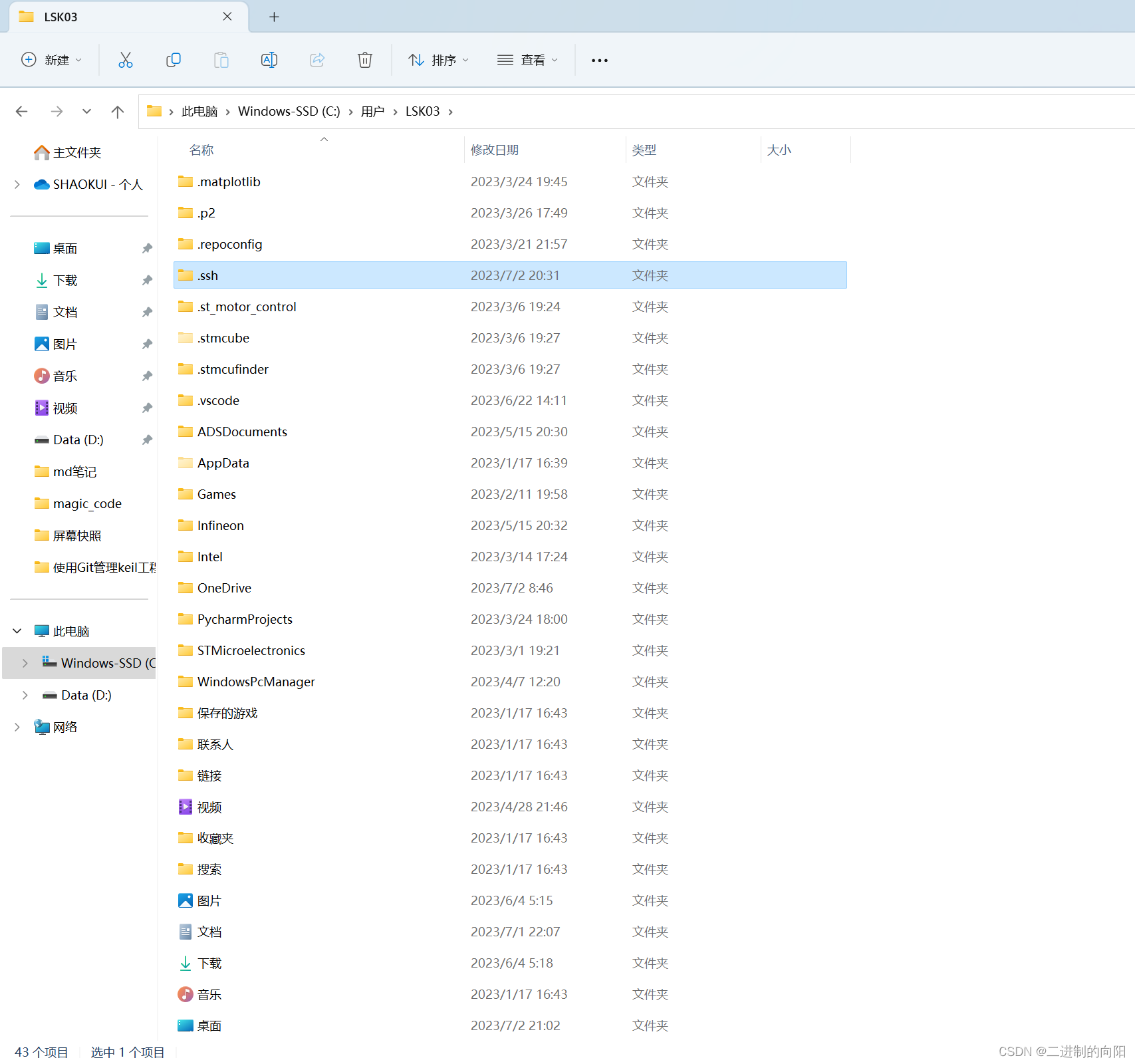
Task: Select the .repoconfig folder
Action: (x=510, y=244)
